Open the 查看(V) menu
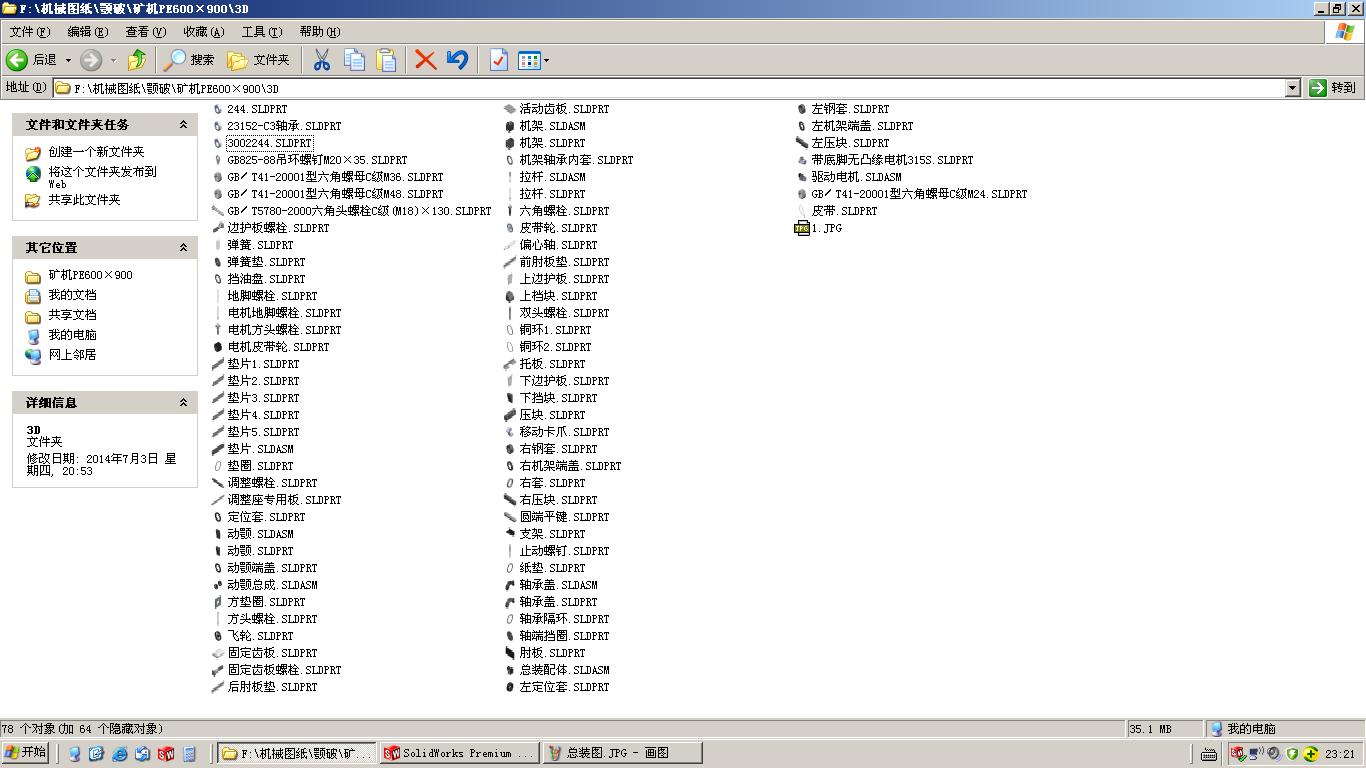The image size is (1366, 768). click(x=145, y=32)
